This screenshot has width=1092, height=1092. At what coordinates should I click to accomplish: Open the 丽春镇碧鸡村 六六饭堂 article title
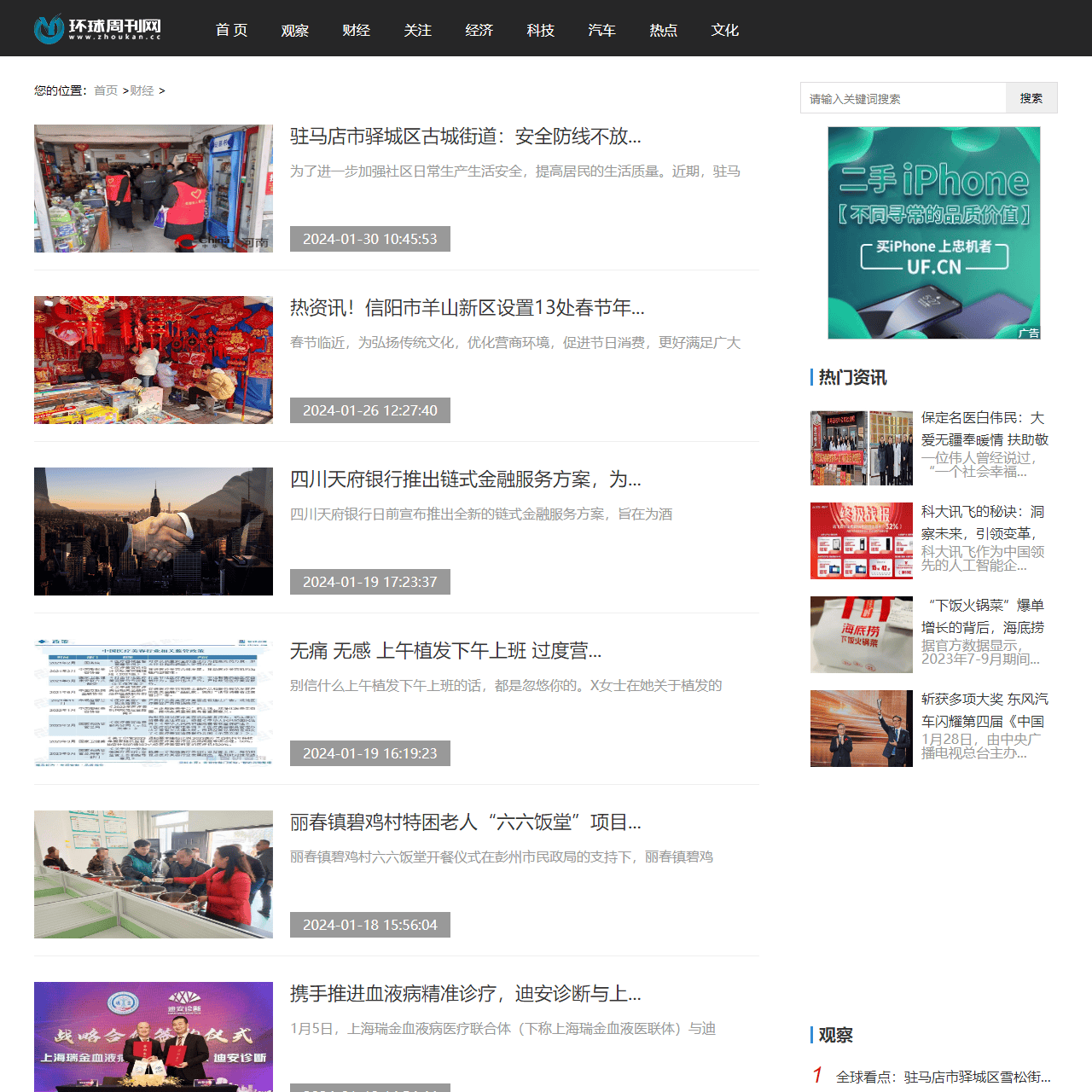(465, 822)
